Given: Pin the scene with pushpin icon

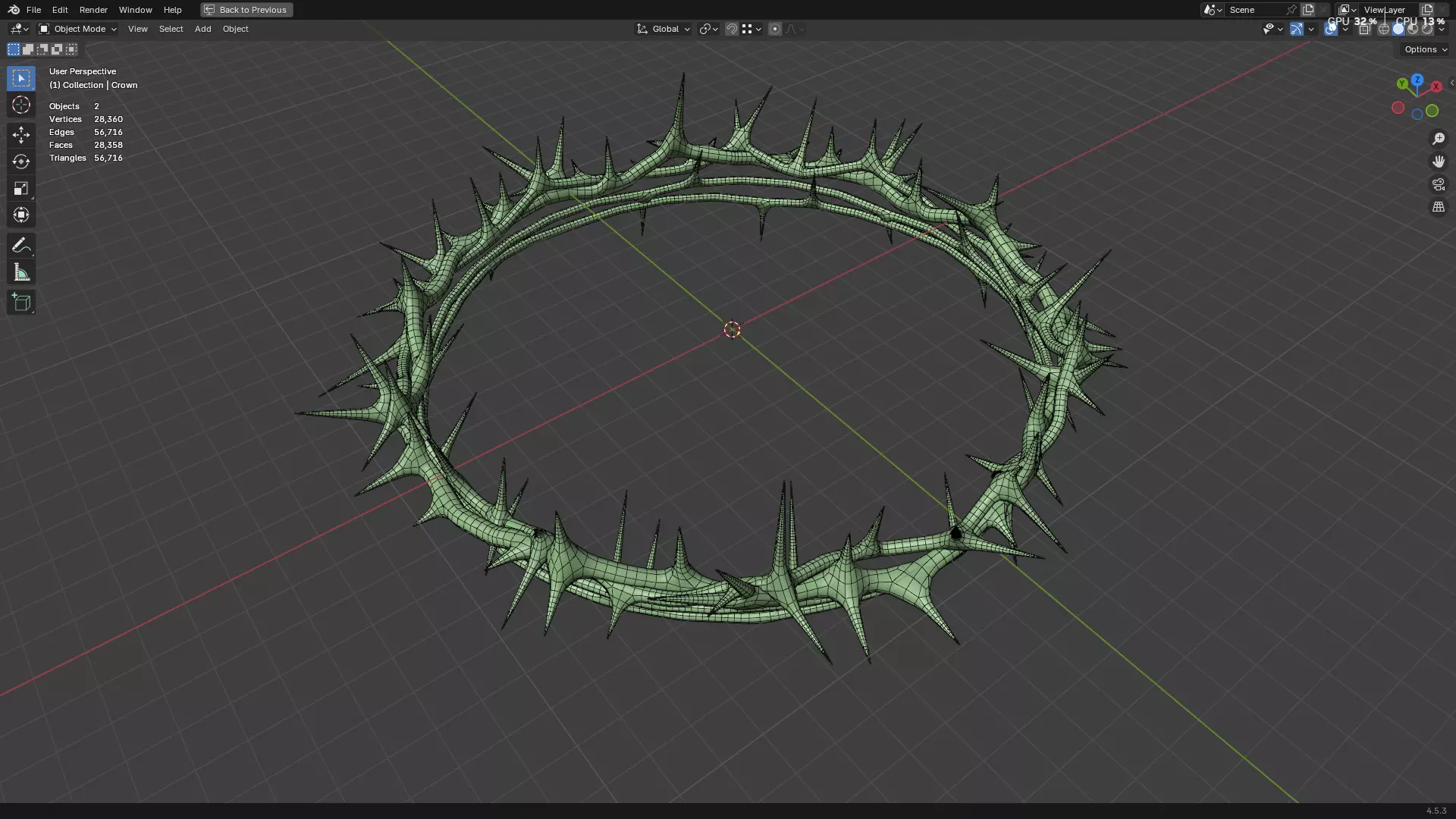Looking at the screenshot, I should click(x=1291, y=10).
